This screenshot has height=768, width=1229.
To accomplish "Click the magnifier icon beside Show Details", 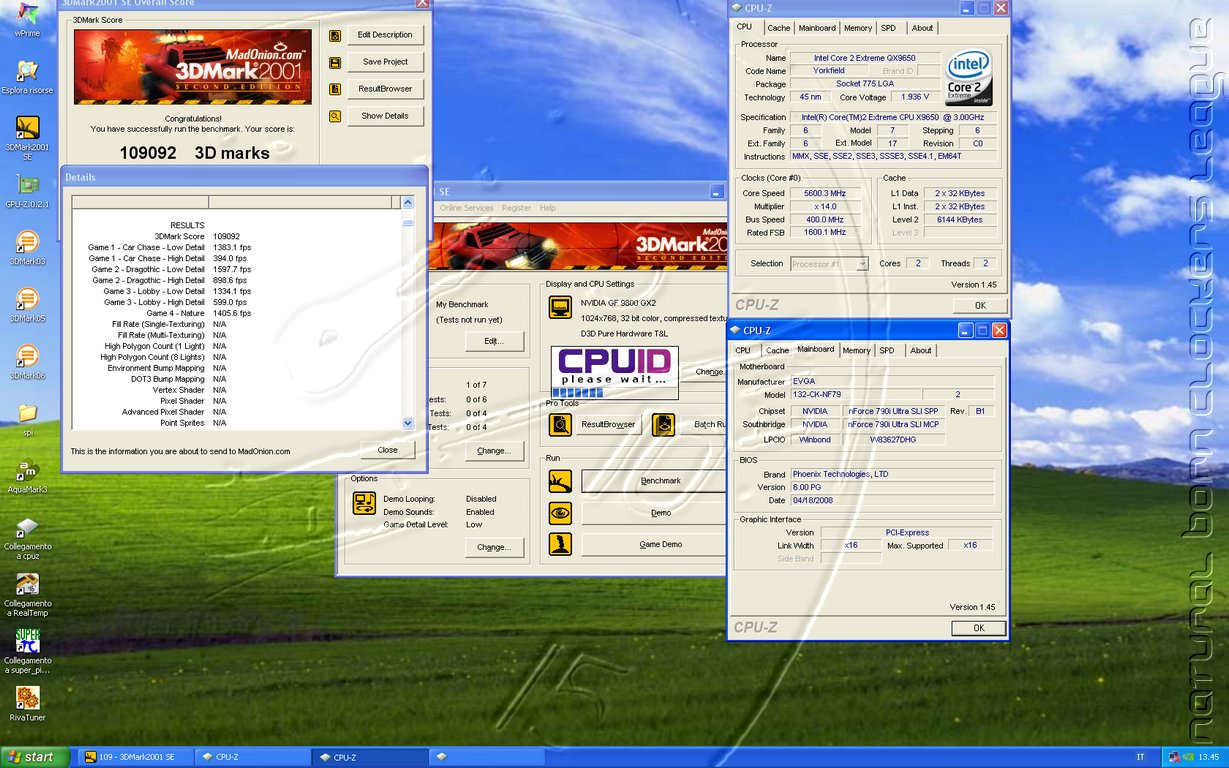I will click(335, 116).
